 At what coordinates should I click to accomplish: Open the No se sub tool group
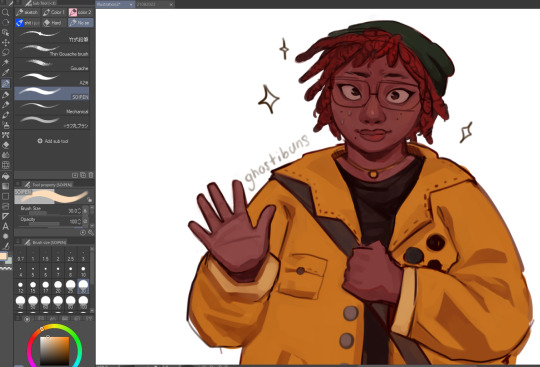[x=81, y=23]
